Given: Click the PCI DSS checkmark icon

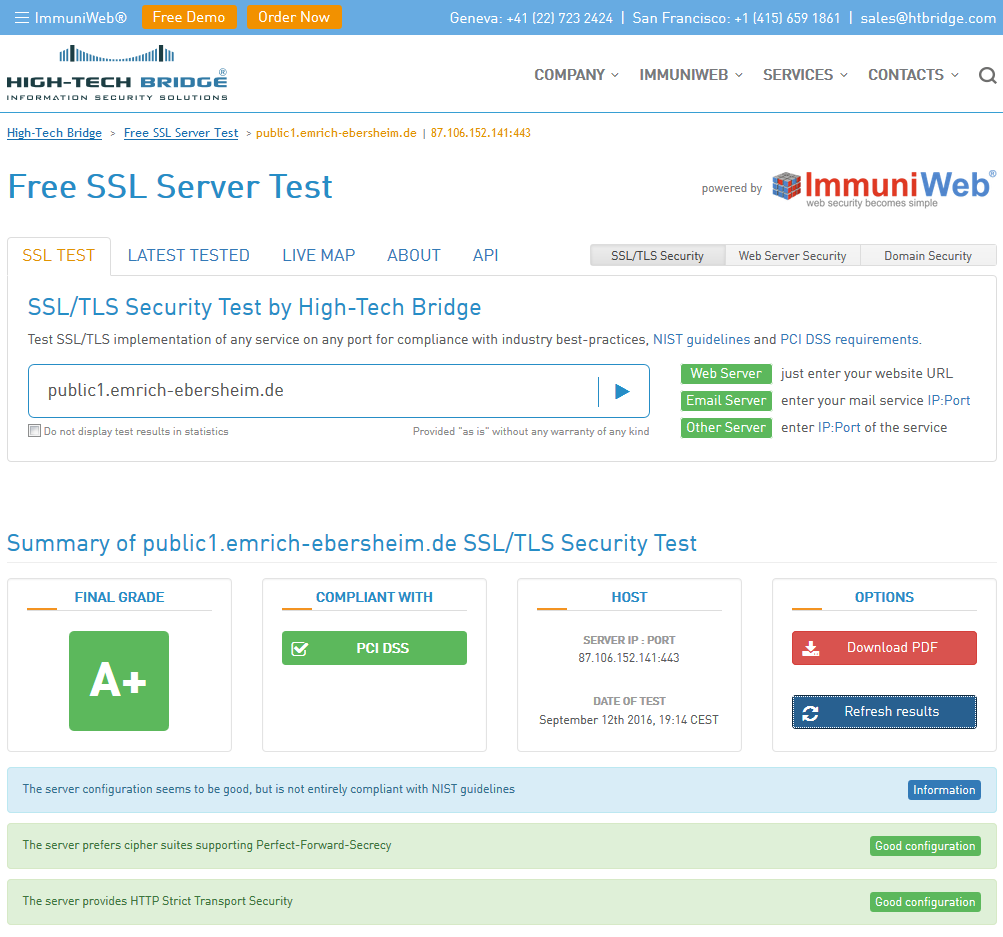Looking at the screenshot, I should coord(299,649).
